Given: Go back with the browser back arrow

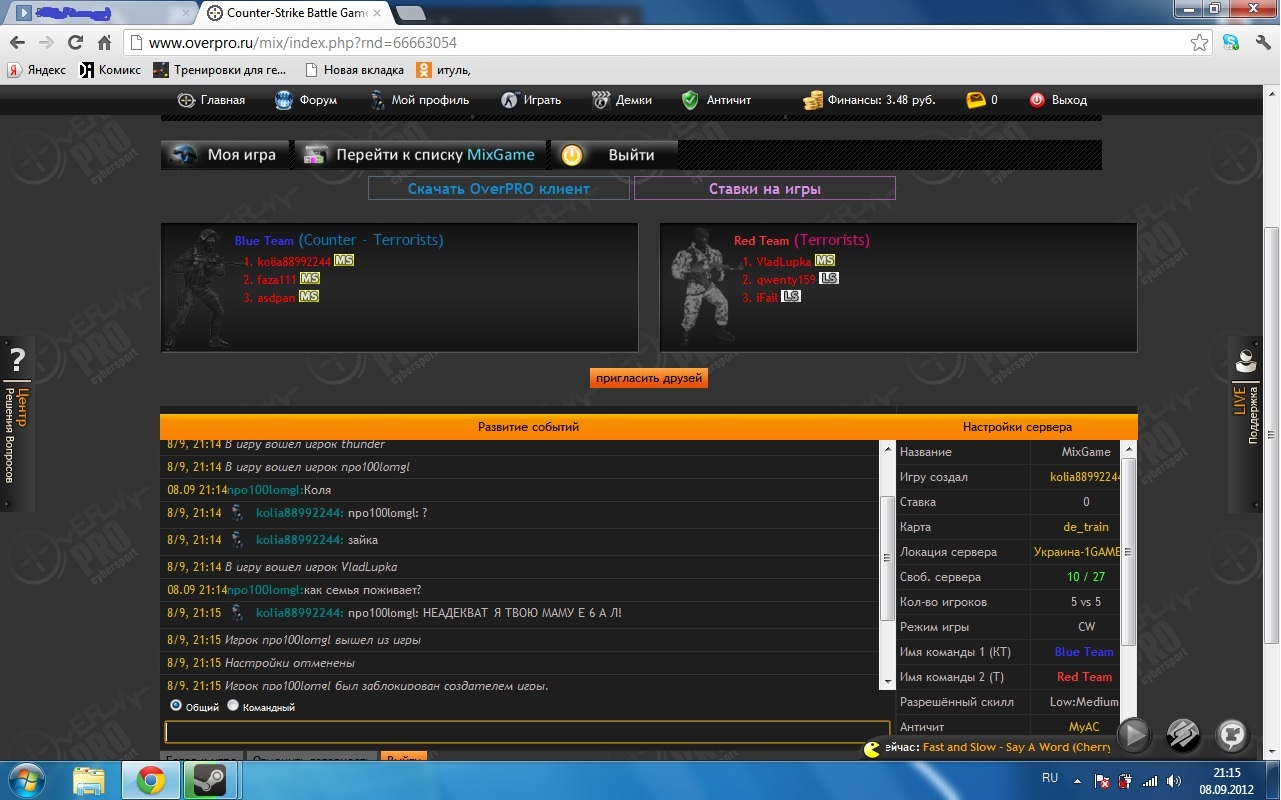Looking at the screenshot, I should tap(17, 43).
